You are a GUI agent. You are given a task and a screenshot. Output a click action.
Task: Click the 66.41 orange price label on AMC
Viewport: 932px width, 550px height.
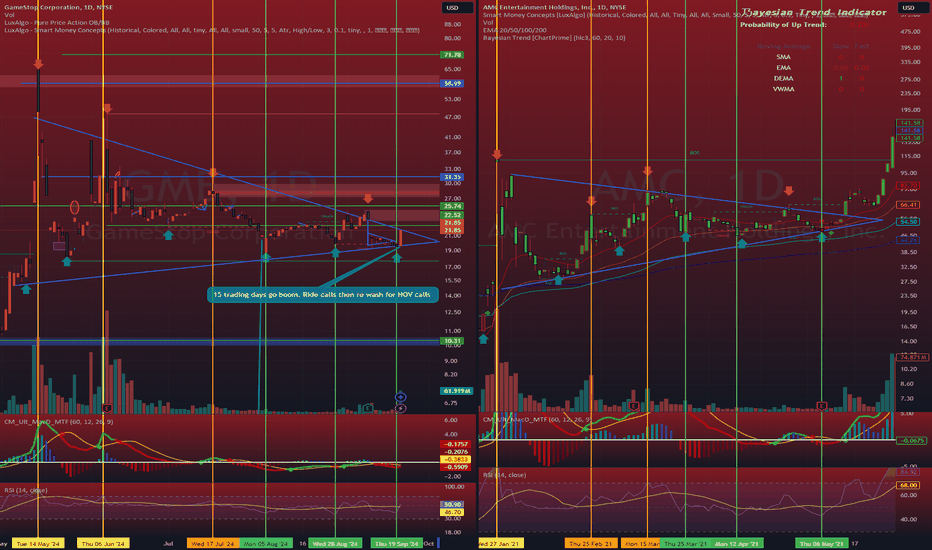908,205
